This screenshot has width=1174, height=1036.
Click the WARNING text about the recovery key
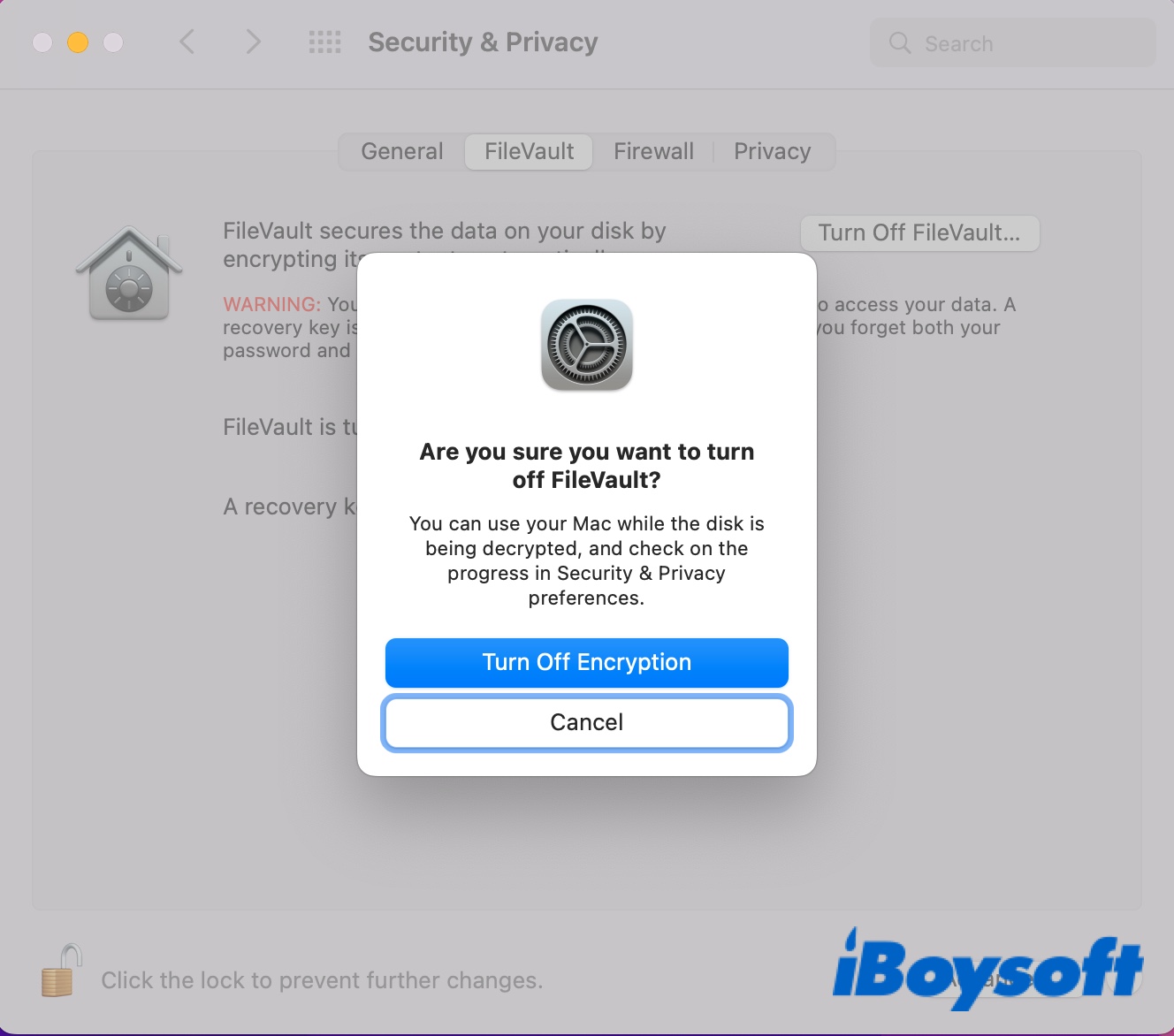pos(271,304)
